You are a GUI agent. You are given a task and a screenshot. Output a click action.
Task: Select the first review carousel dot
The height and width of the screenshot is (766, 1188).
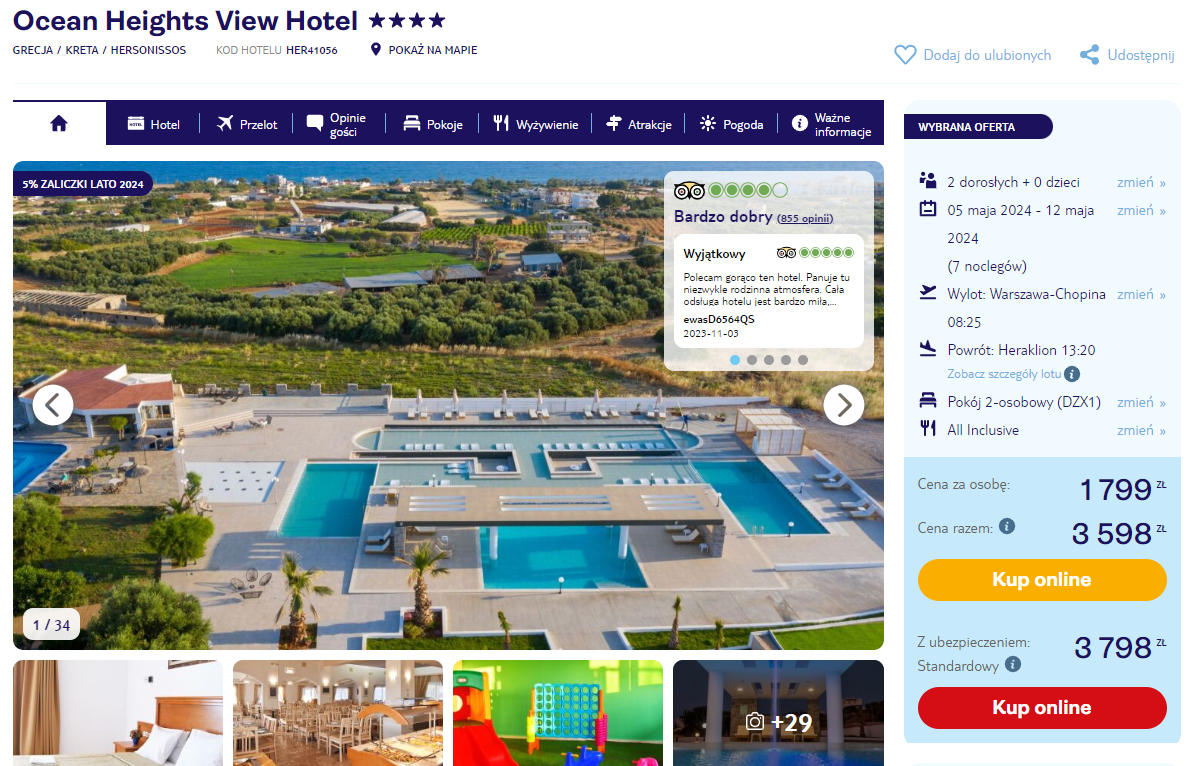click(734, 360)
